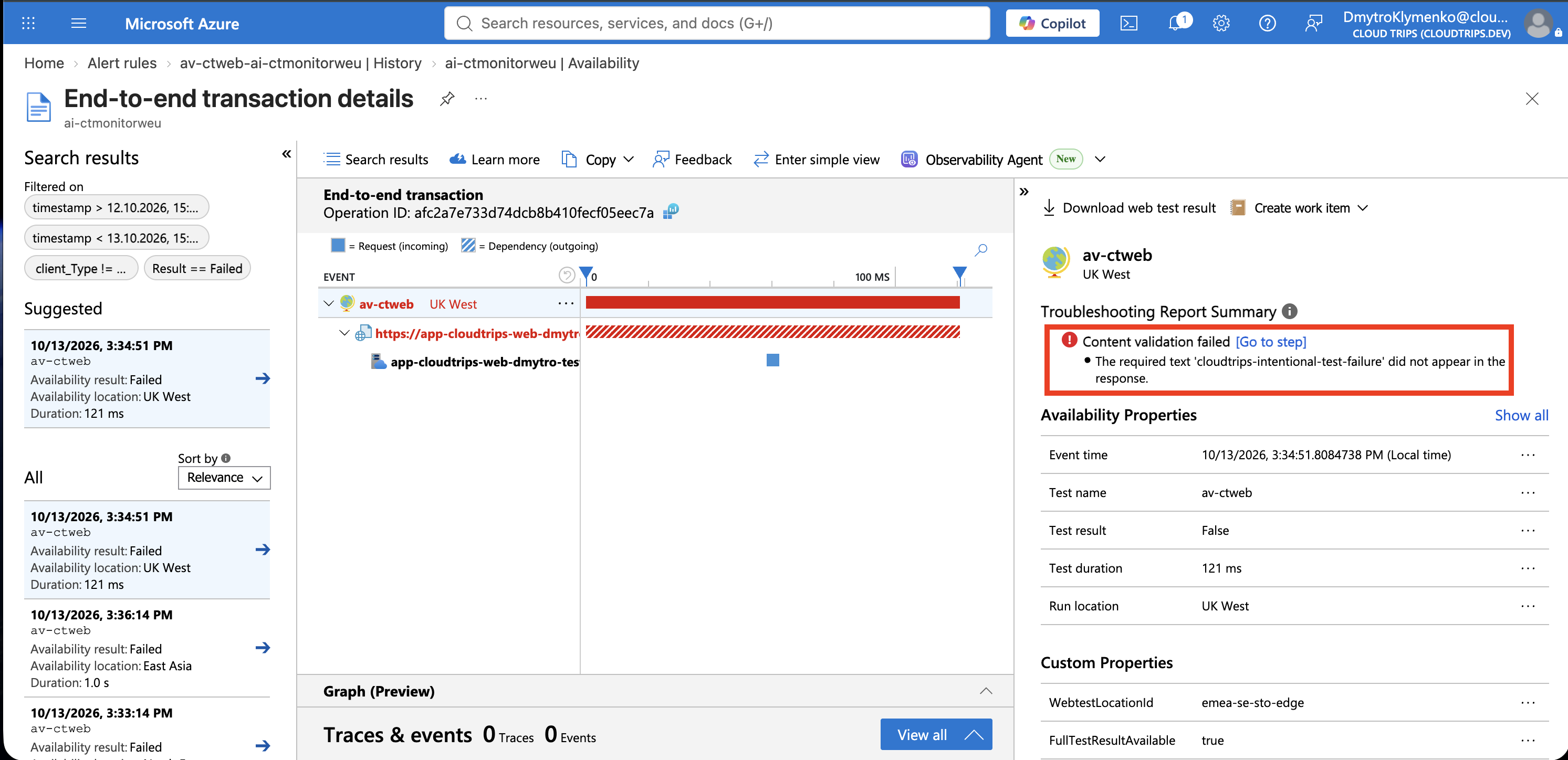The height and width of the screenshot is (760, 1568).
Task: Go to Home breadcrumb
Action: pos(44,64)
